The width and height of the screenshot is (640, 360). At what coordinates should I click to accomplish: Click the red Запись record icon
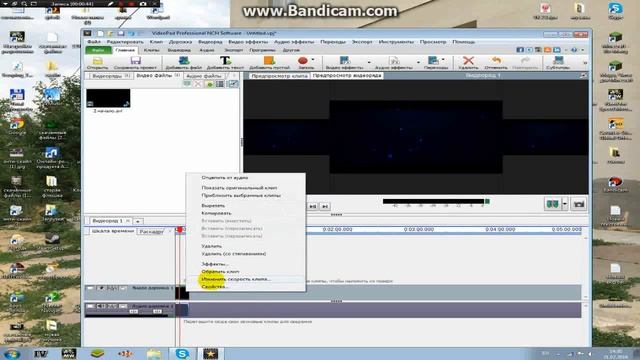(303, 61)
